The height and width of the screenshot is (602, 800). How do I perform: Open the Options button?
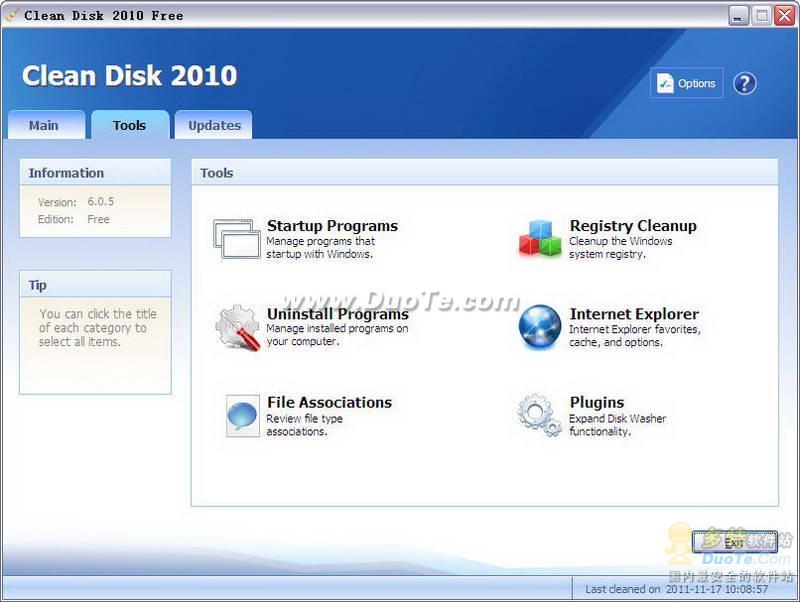[687, 83]
